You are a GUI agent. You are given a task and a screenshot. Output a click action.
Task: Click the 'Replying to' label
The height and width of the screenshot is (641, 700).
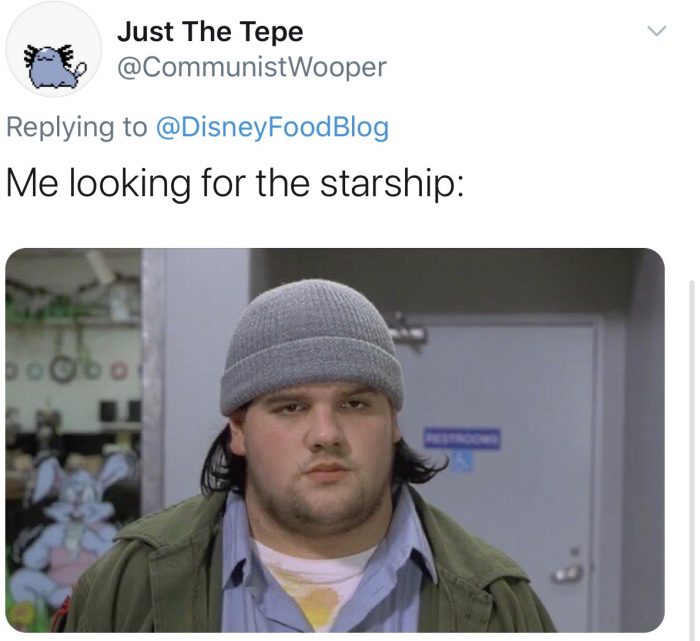coord(76,127)
